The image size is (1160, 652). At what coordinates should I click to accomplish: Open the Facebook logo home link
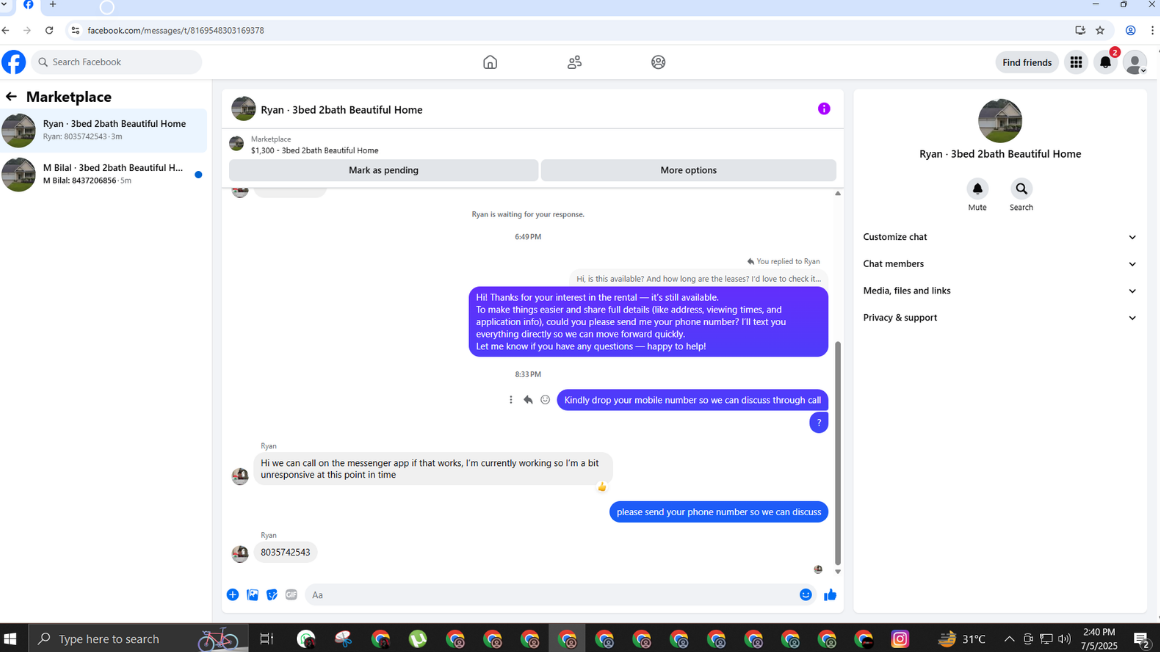[13, 62]
